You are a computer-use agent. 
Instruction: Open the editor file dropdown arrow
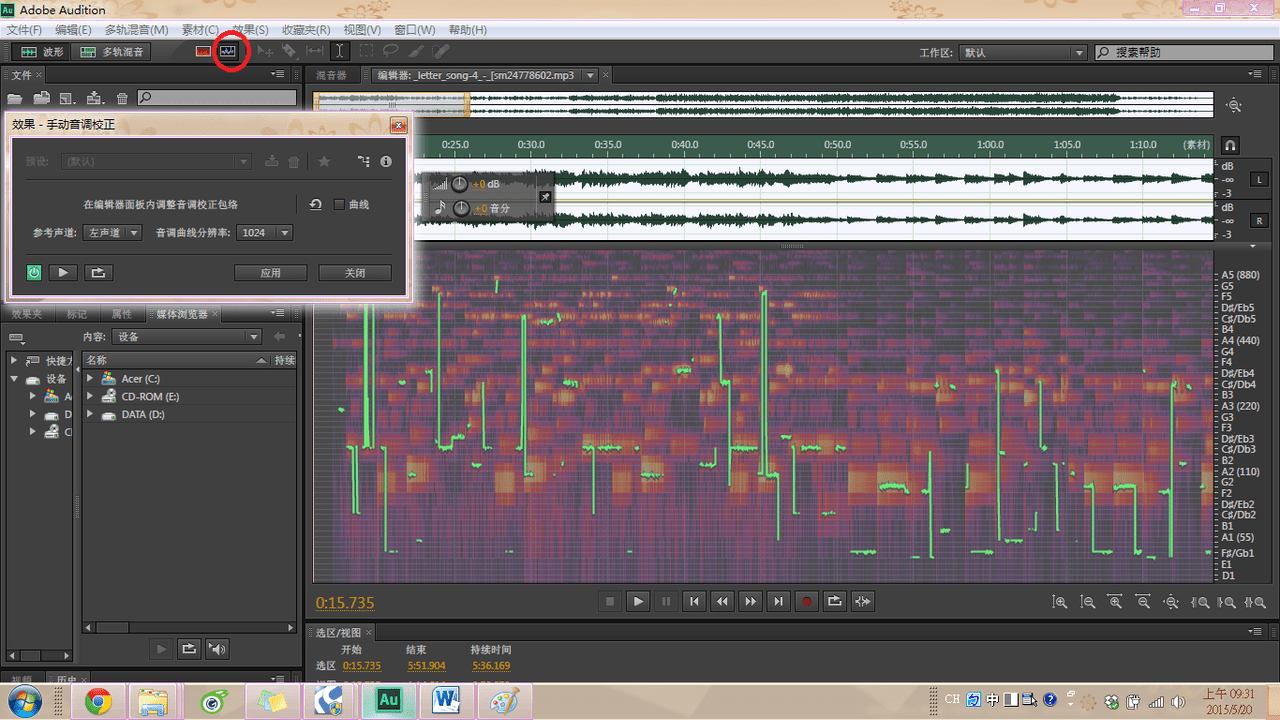591,75
